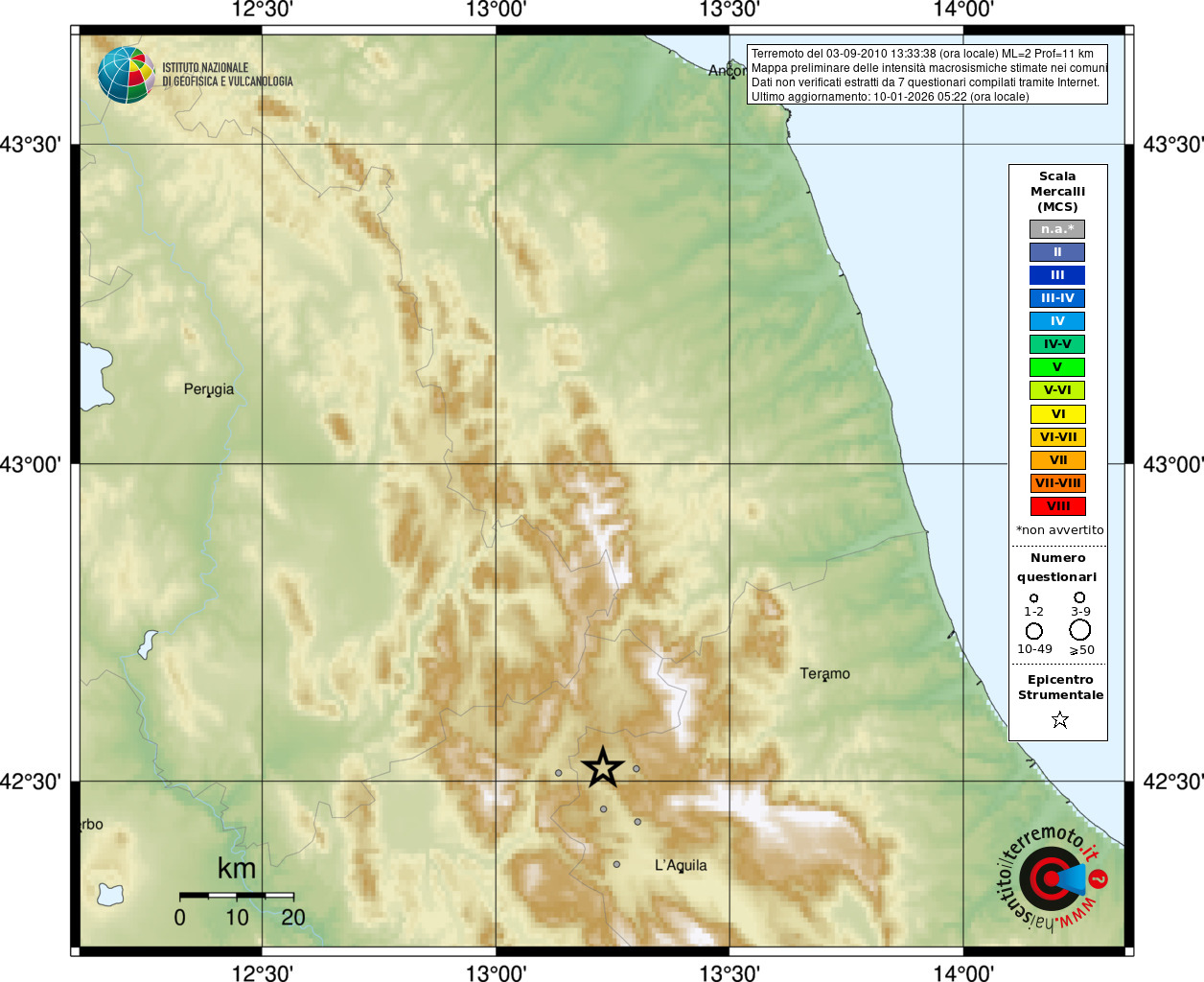Click the 1-2 questionnaires circle symbol

1033,598
